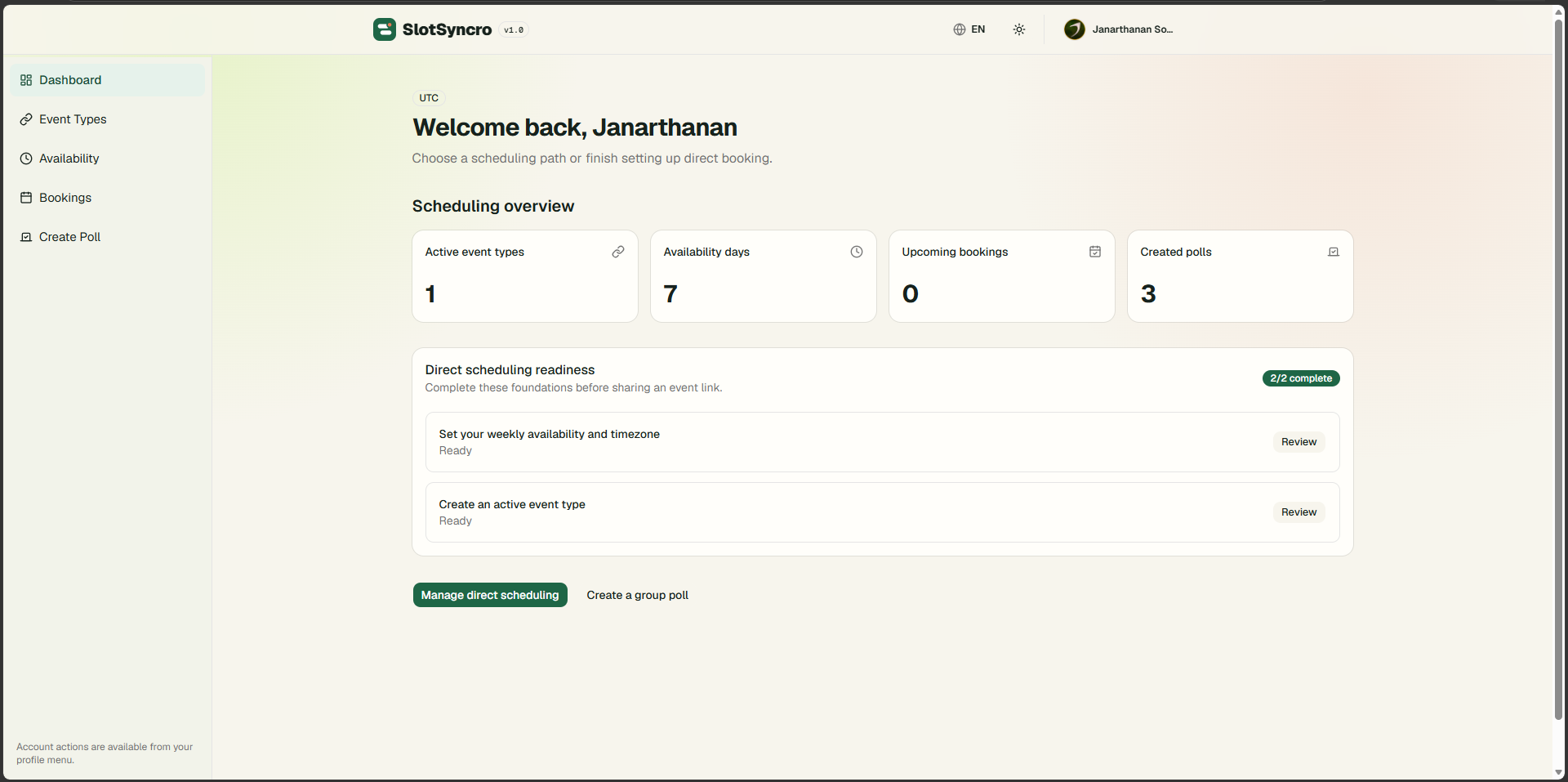
Task: Open the Active event types card
Action: [x=525, y=276]
